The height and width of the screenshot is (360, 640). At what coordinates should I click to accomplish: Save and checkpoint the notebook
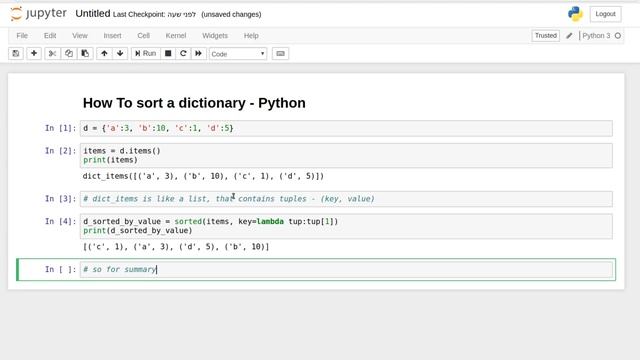pyautogui.click(x=16, y=53)
